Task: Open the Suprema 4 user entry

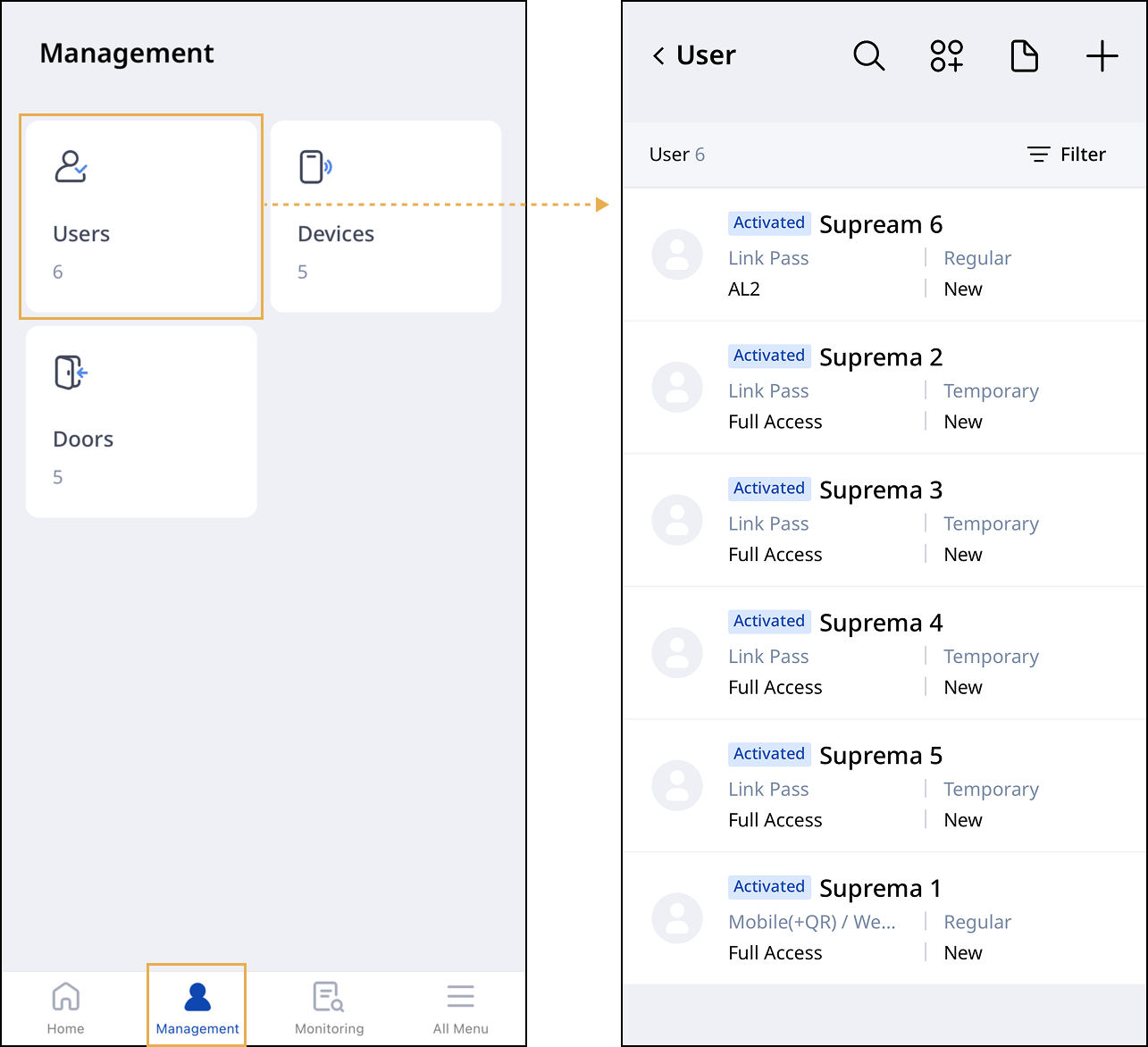Action: pos(880,623)
